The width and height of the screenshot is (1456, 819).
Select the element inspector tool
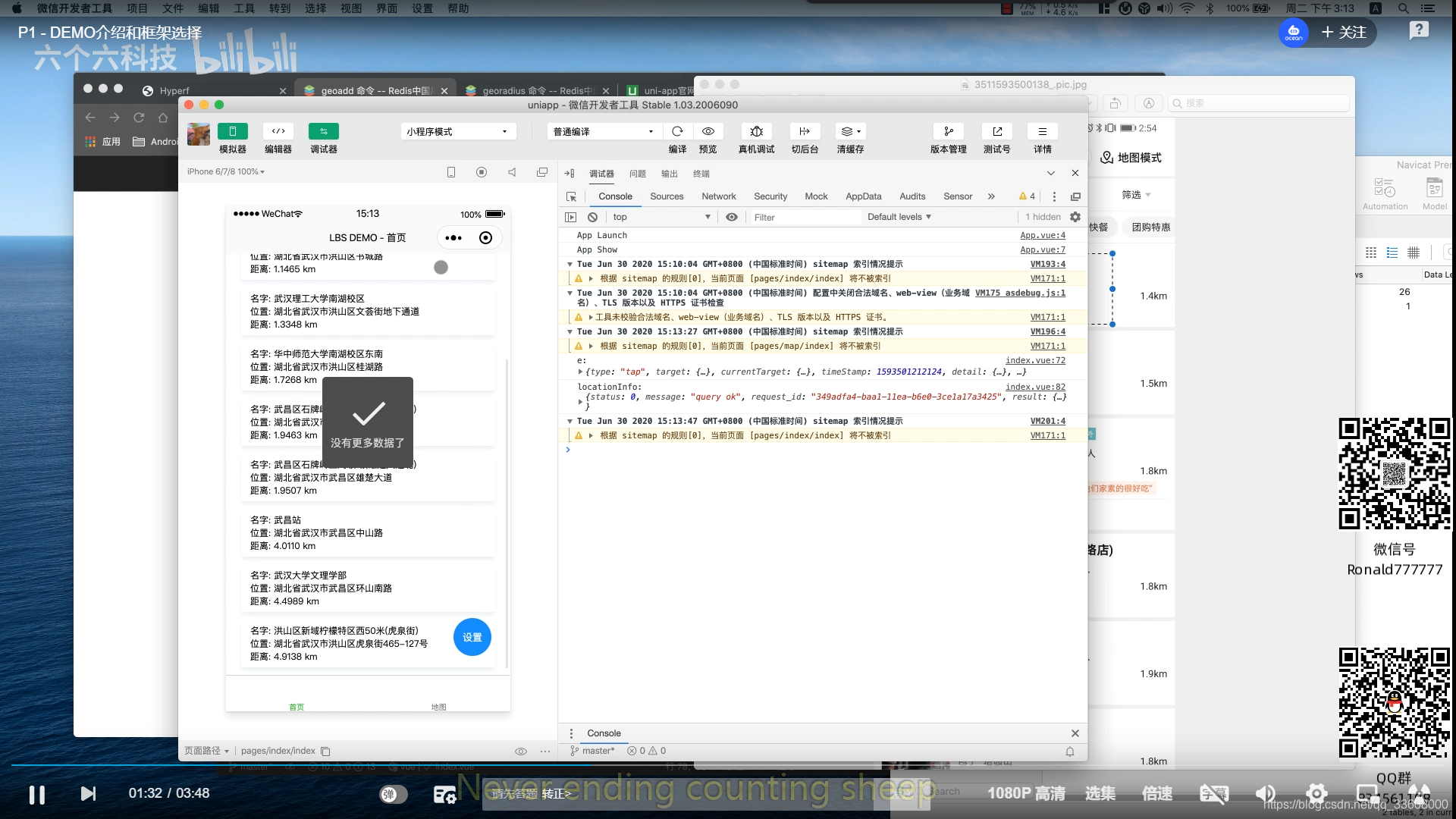[571, 196]
